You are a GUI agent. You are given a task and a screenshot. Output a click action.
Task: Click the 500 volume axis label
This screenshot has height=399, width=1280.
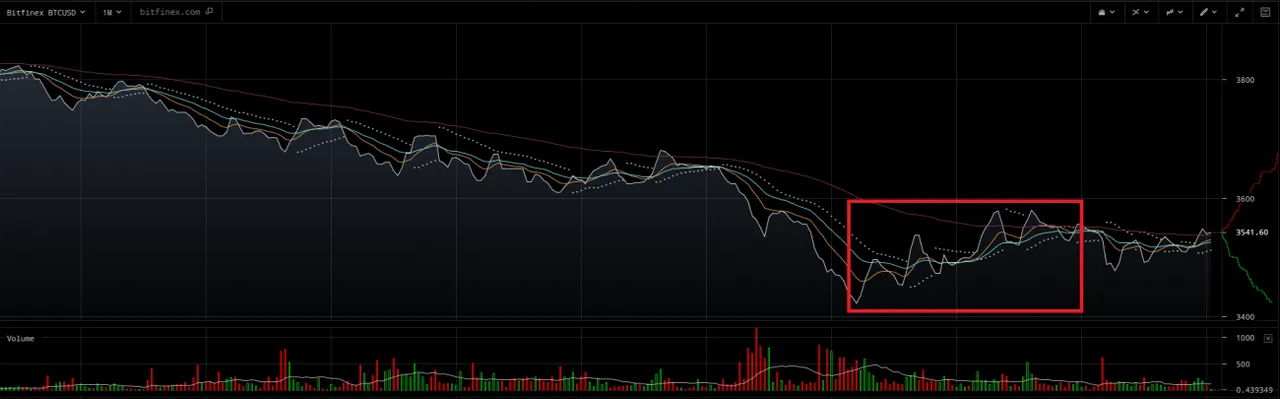point(1243,365)
